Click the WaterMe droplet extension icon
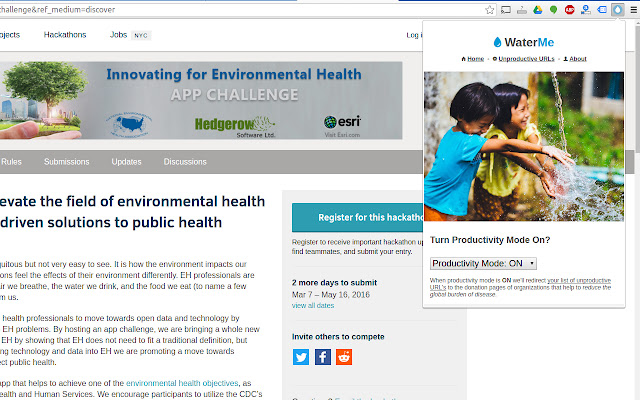This screenshot has width=640, height=400. 618,9
